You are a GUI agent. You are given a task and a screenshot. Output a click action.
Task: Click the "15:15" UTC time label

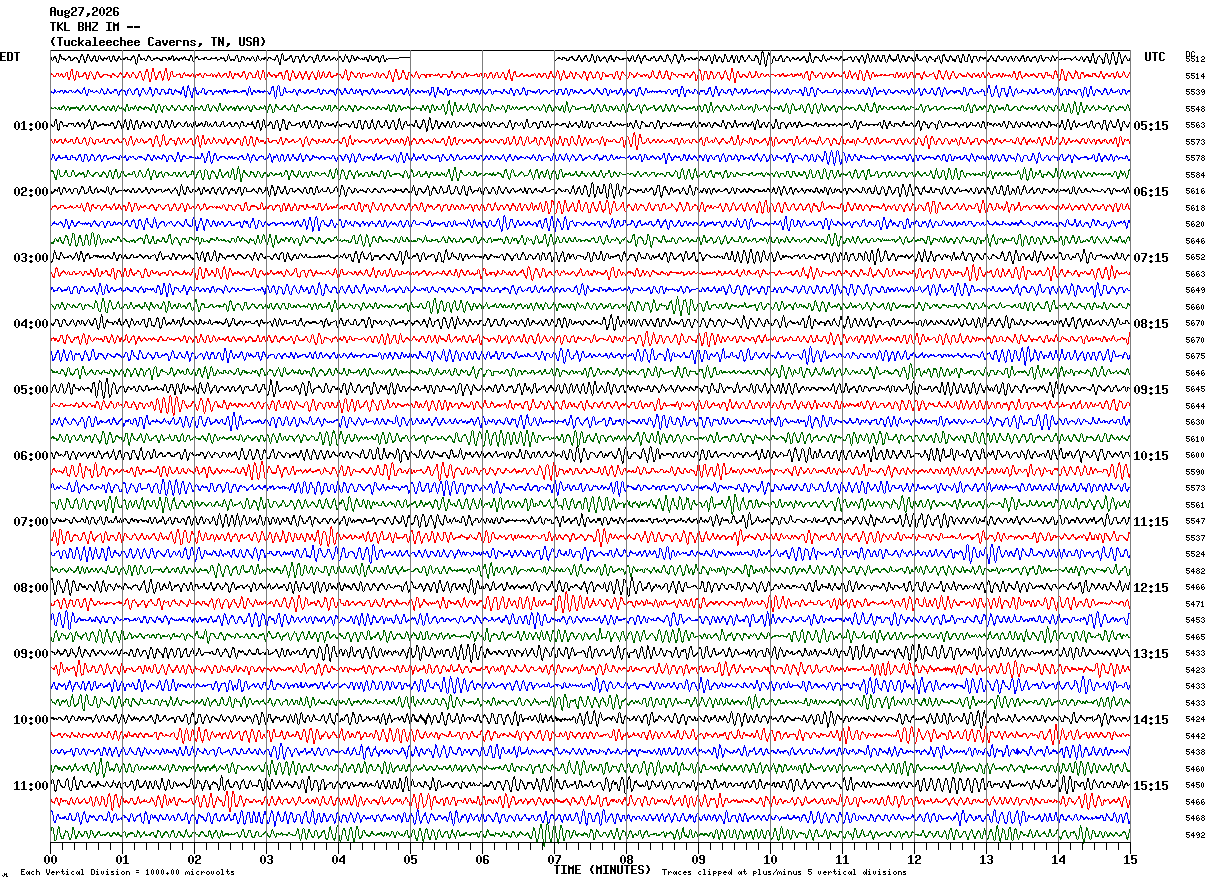(x=1151, y=786)
